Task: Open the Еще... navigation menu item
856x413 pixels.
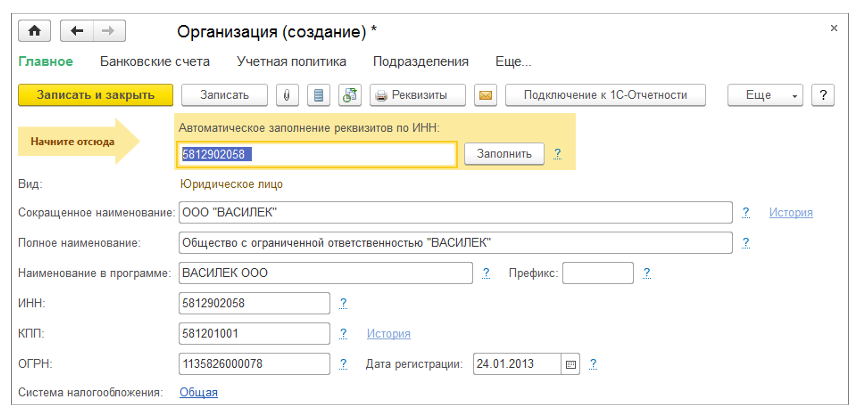Action: tap(513, 61)
